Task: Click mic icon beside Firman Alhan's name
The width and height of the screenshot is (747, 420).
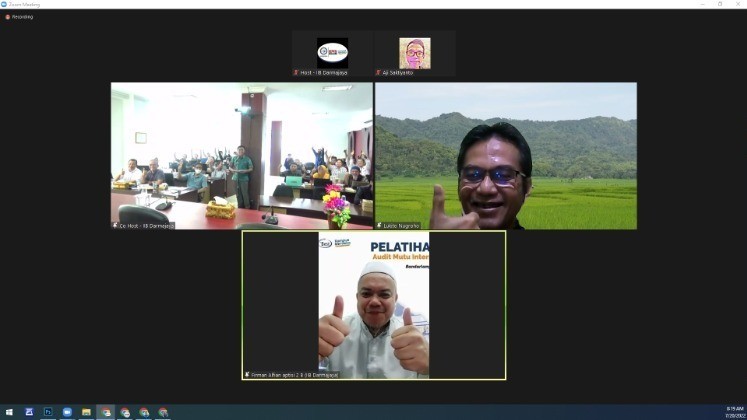Action: tap(247, 374)
